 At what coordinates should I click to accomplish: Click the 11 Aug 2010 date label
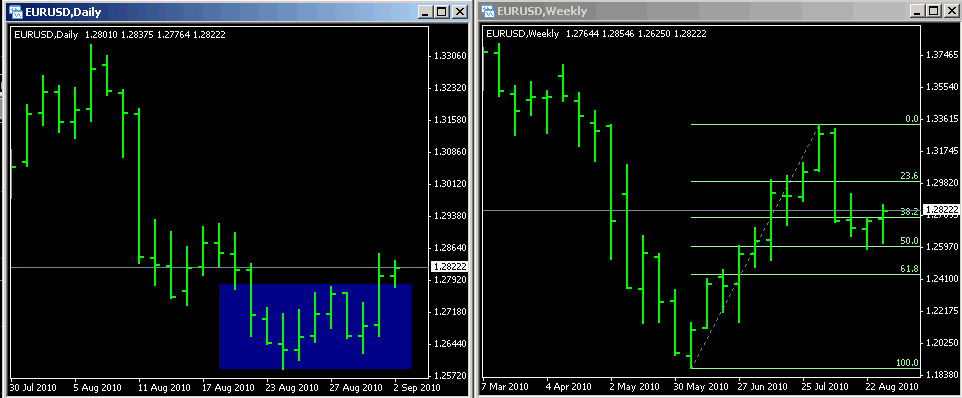(163, 388)
